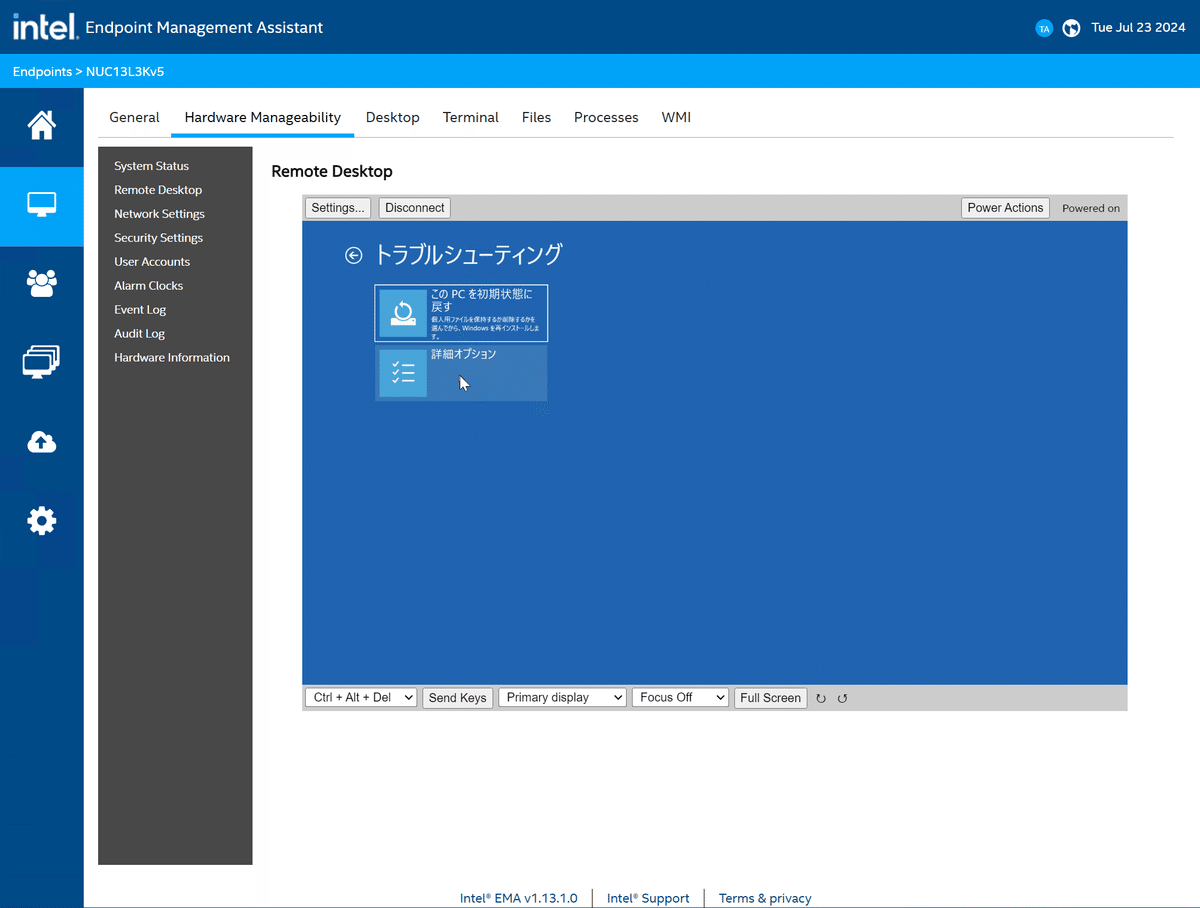Open the Ctrl + Alt + Del key dropdown
The width and height of the screenshot is (1200, 908).
pyautogui.click(x=361, y=698)
